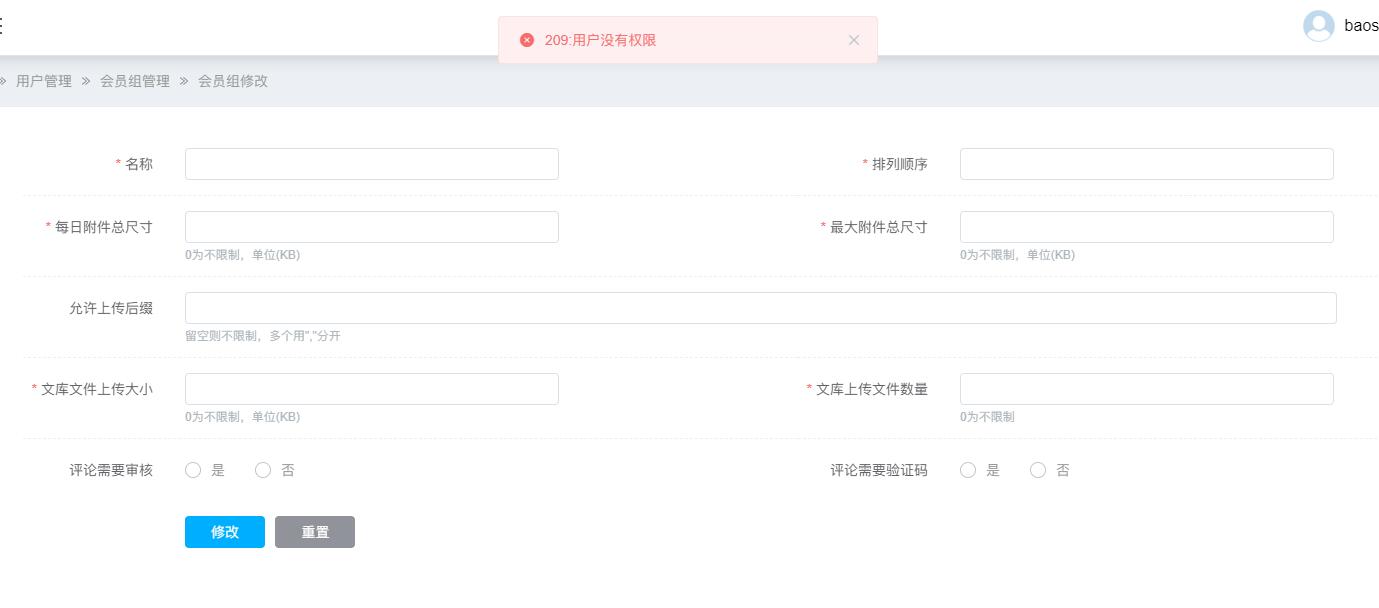Choose 否 for 评论需要验证码
The width and height of the screenshot is (1379, 608).
click(x=1038, y=470)
